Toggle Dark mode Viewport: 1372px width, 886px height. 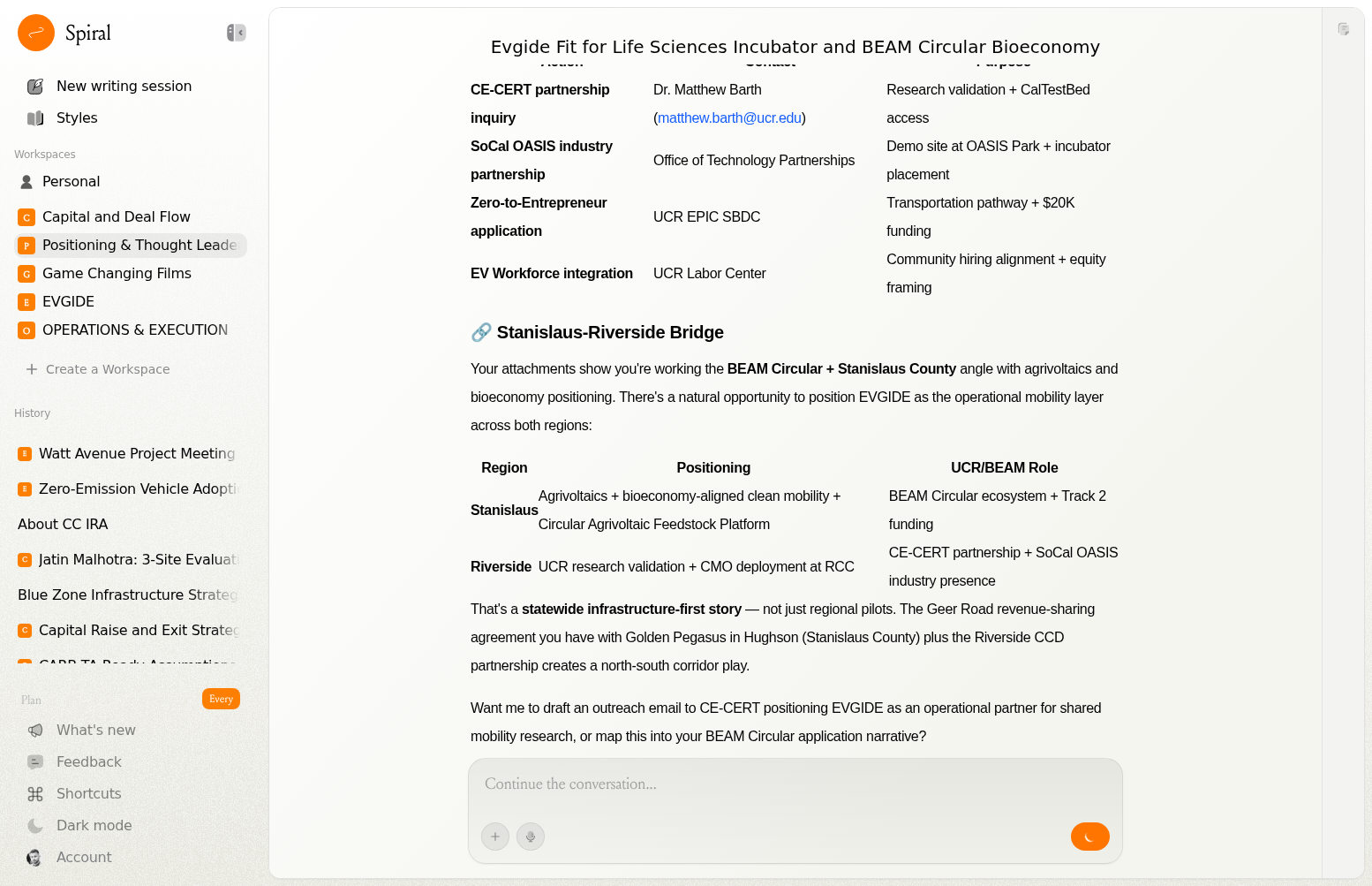click(94, 825)
